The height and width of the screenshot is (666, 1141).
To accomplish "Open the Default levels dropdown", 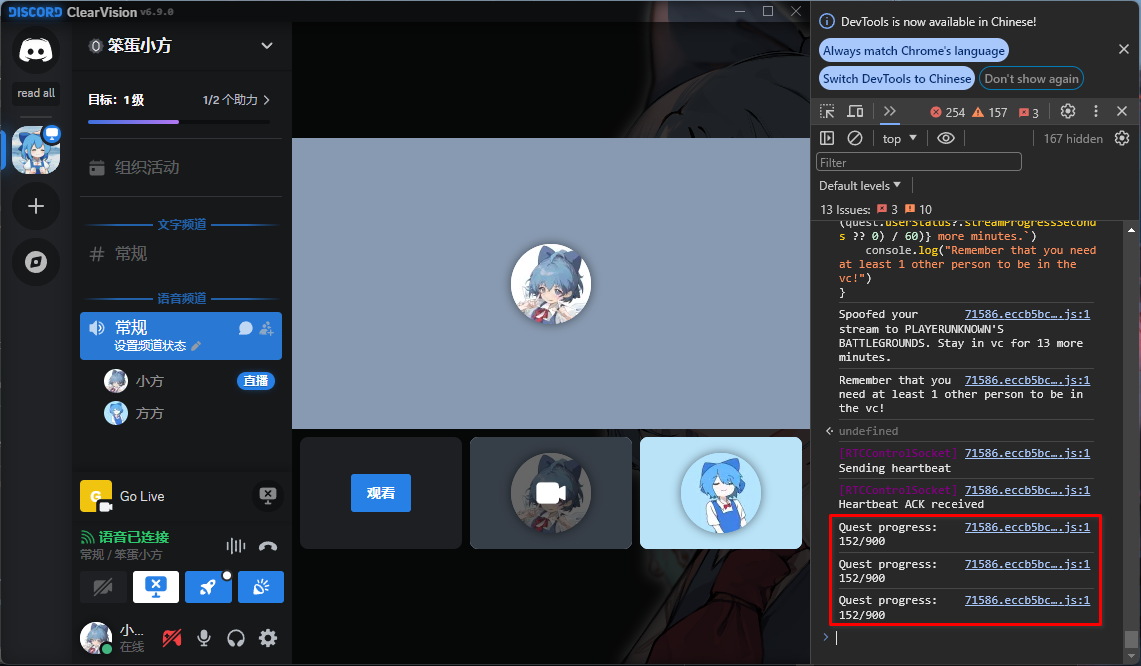I will tap(860, 185).
